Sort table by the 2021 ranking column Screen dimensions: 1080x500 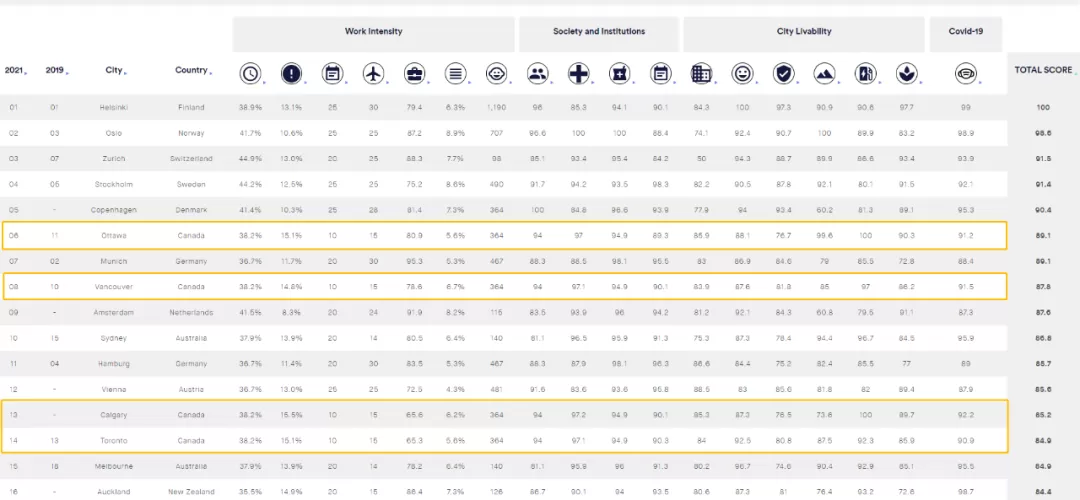click(16, 70)
